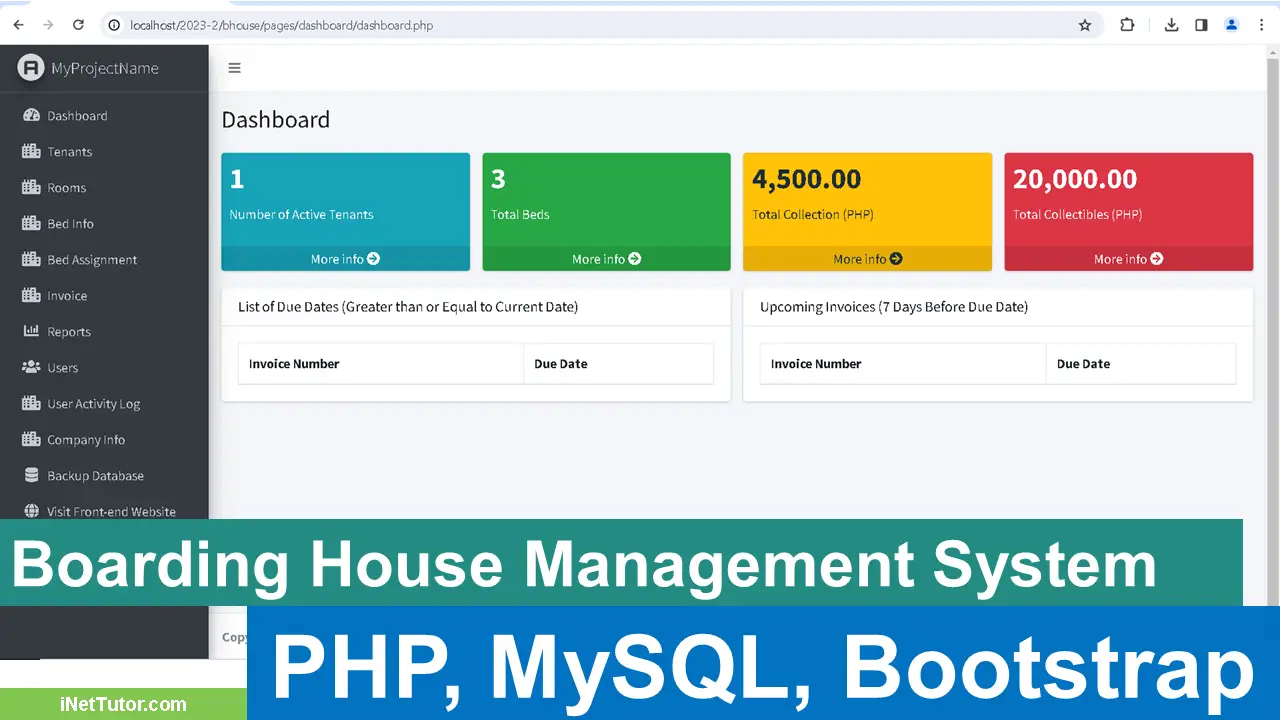
Task: Open the Invoice page
Action: pyautogui.click(x=67, y=295)
